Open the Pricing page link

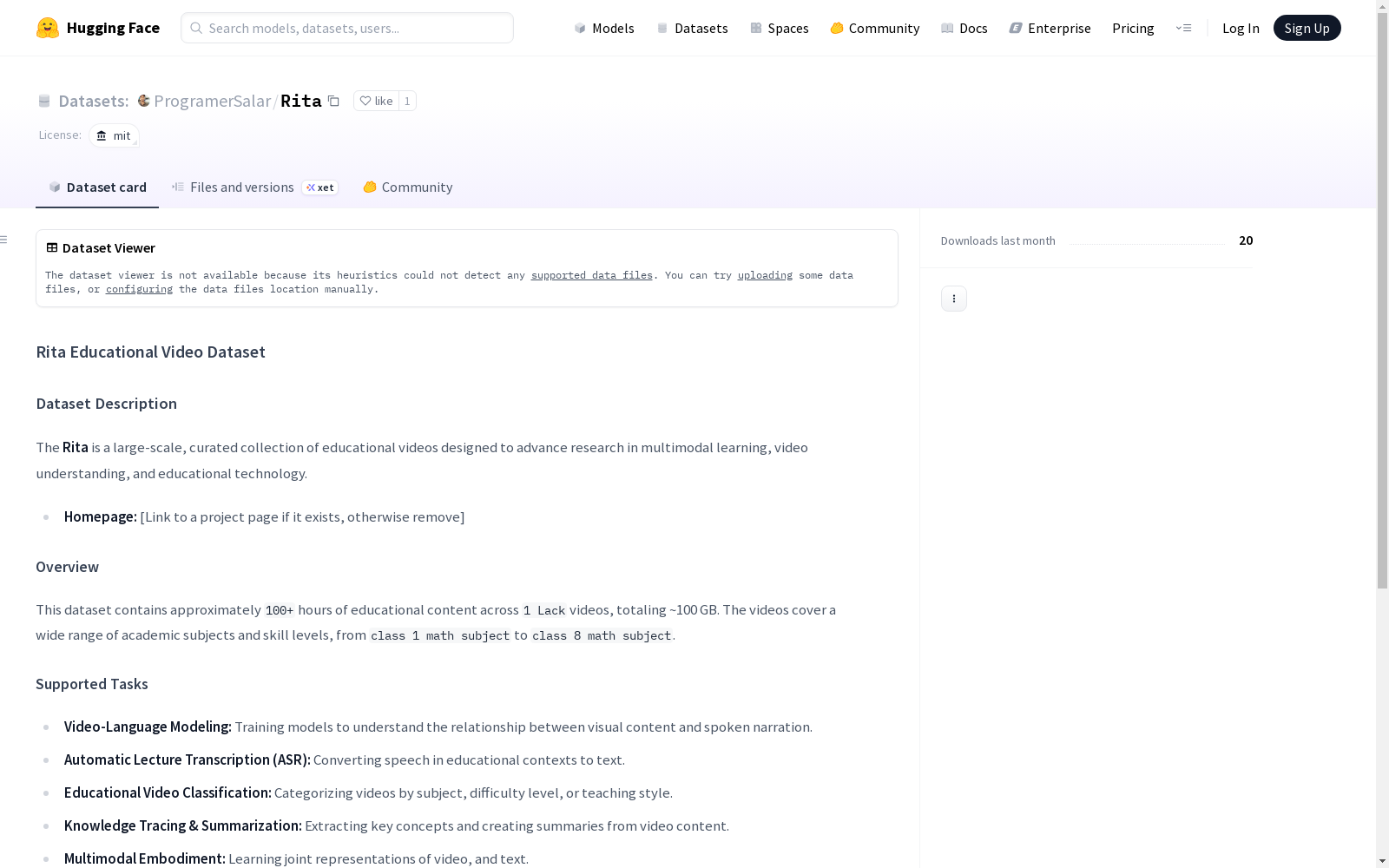[x=1133, y=28]
